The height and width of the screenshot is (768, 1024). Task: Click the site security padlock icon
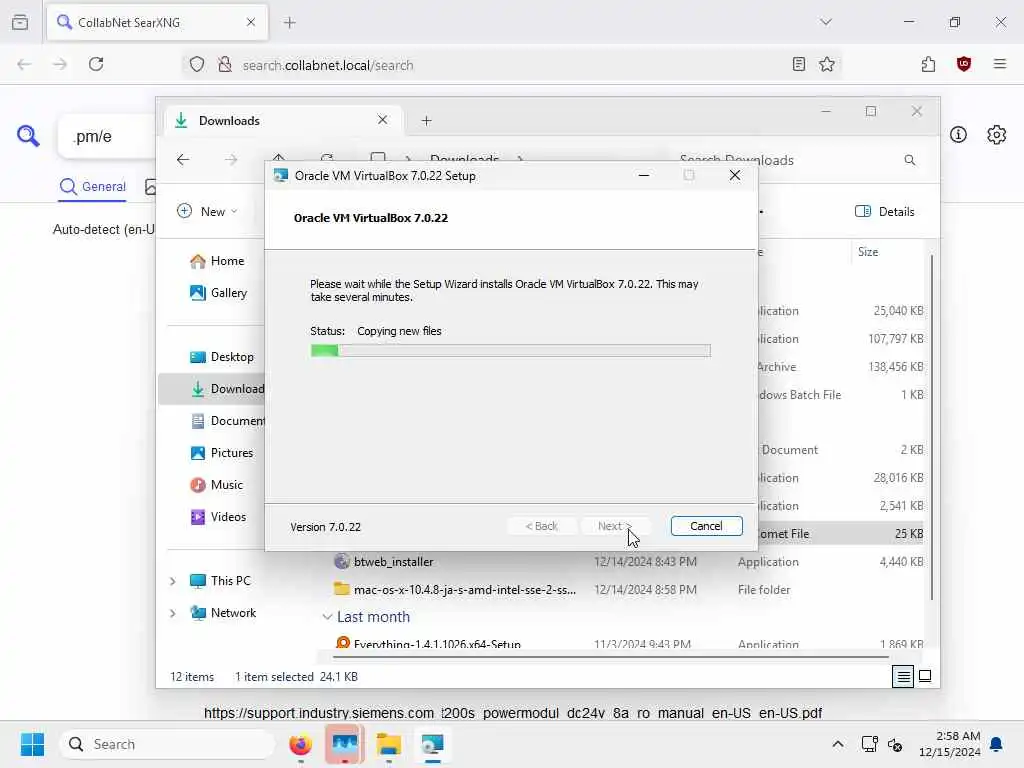tap(225, 65)
